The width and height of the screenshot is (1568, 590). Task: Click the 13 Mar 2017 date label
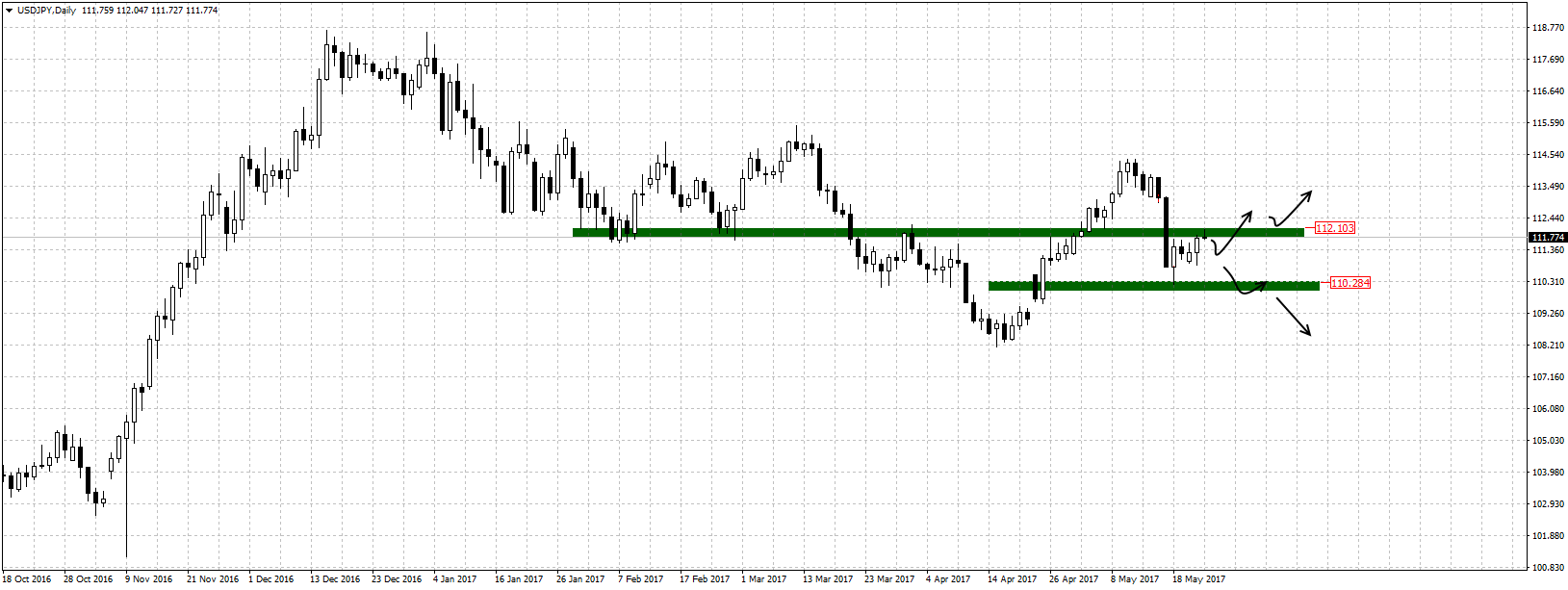[x=828, y=578]
